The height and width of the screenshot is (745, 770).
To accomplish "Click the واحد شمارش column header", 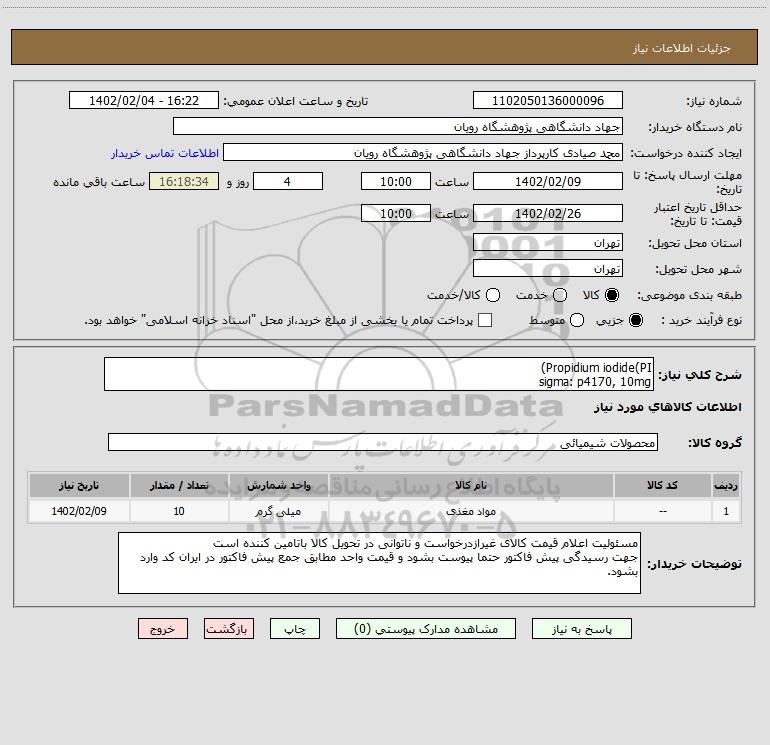I will 278,485.
